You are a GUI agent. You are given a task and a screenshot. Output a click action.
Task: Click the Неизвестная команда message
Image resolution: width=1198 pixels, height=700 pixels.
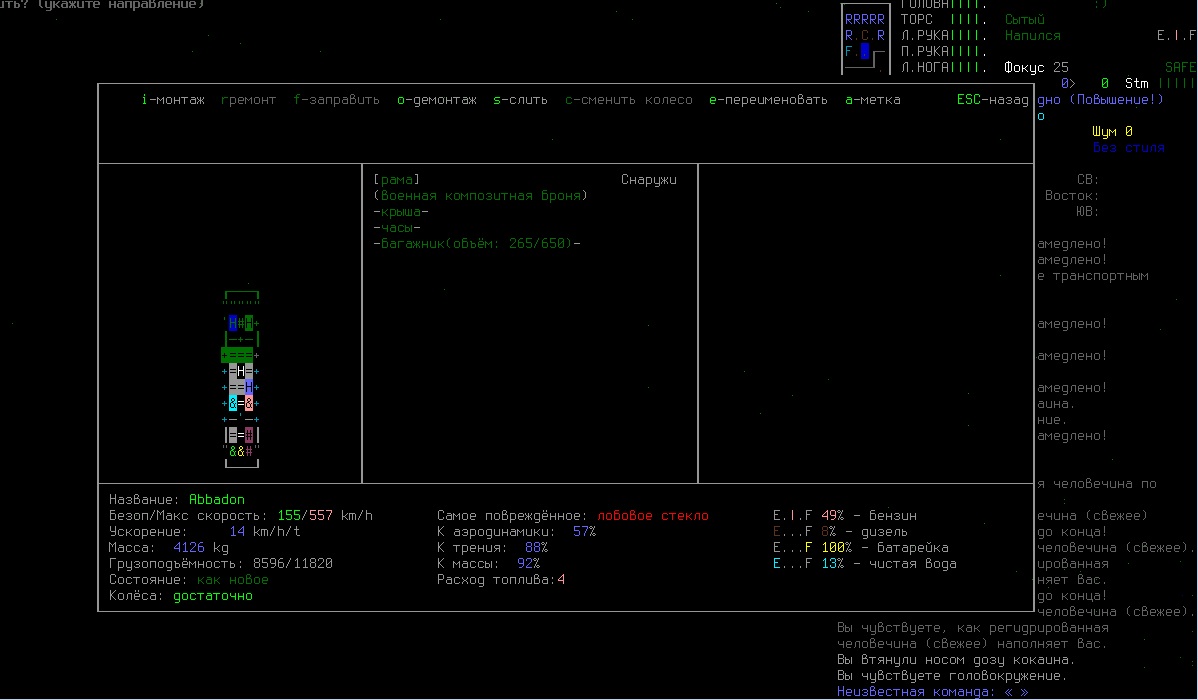pos(932,692)
